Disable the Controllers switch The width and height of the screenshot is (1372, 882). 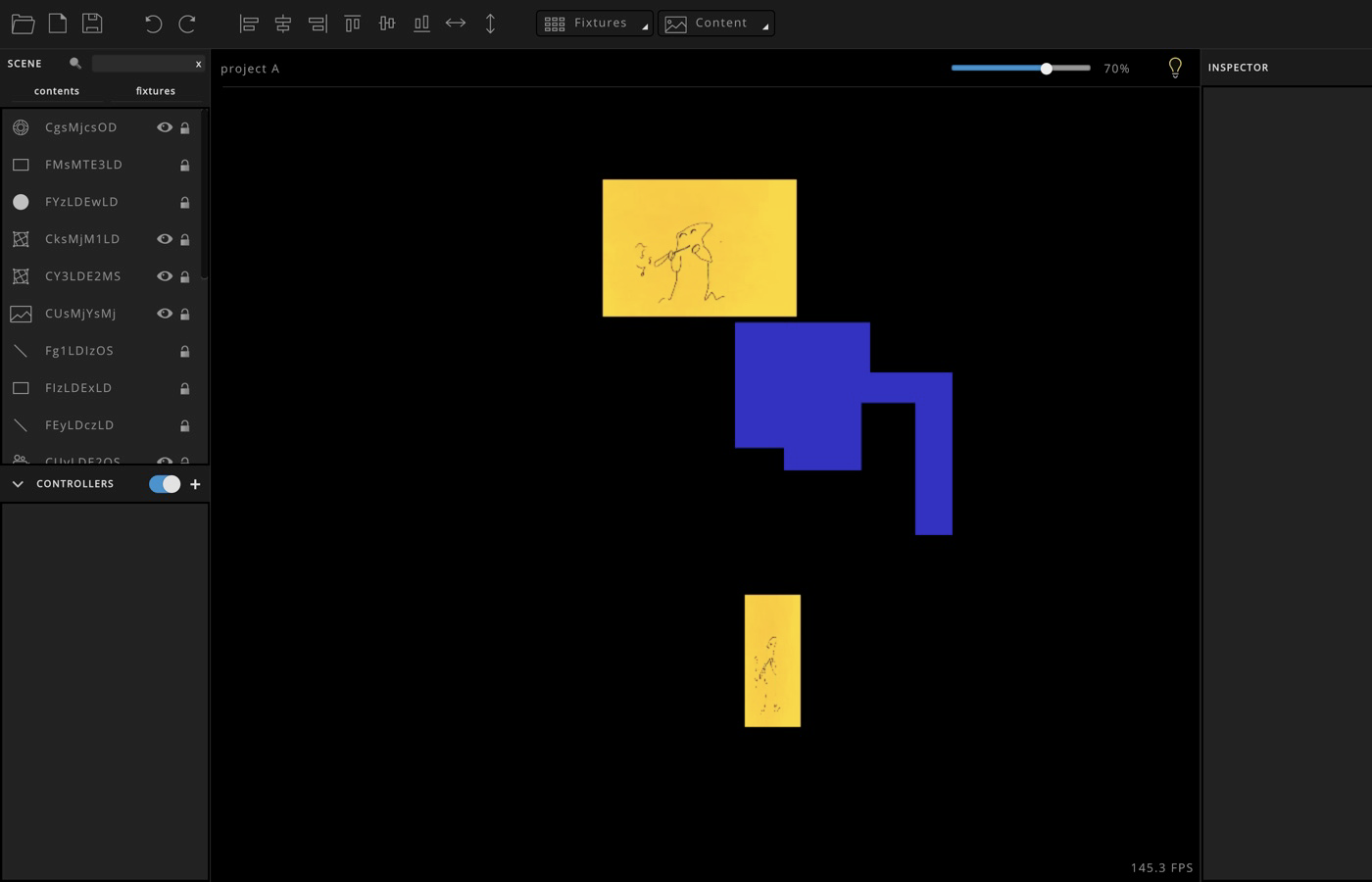tap(165, 484)
